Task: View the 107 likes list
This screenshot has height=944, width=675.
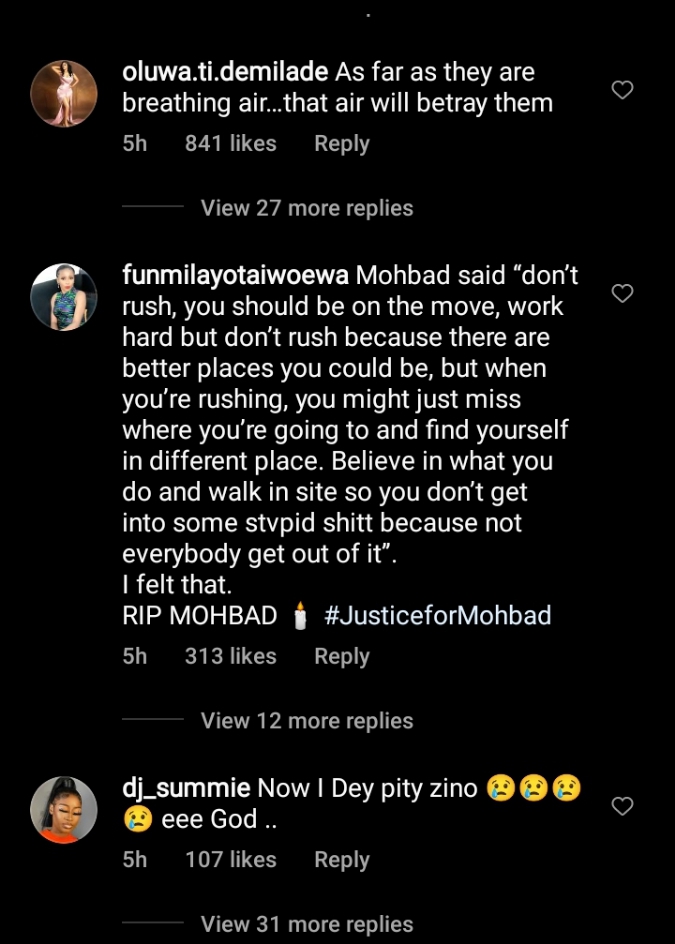Action: click(230, 860)
